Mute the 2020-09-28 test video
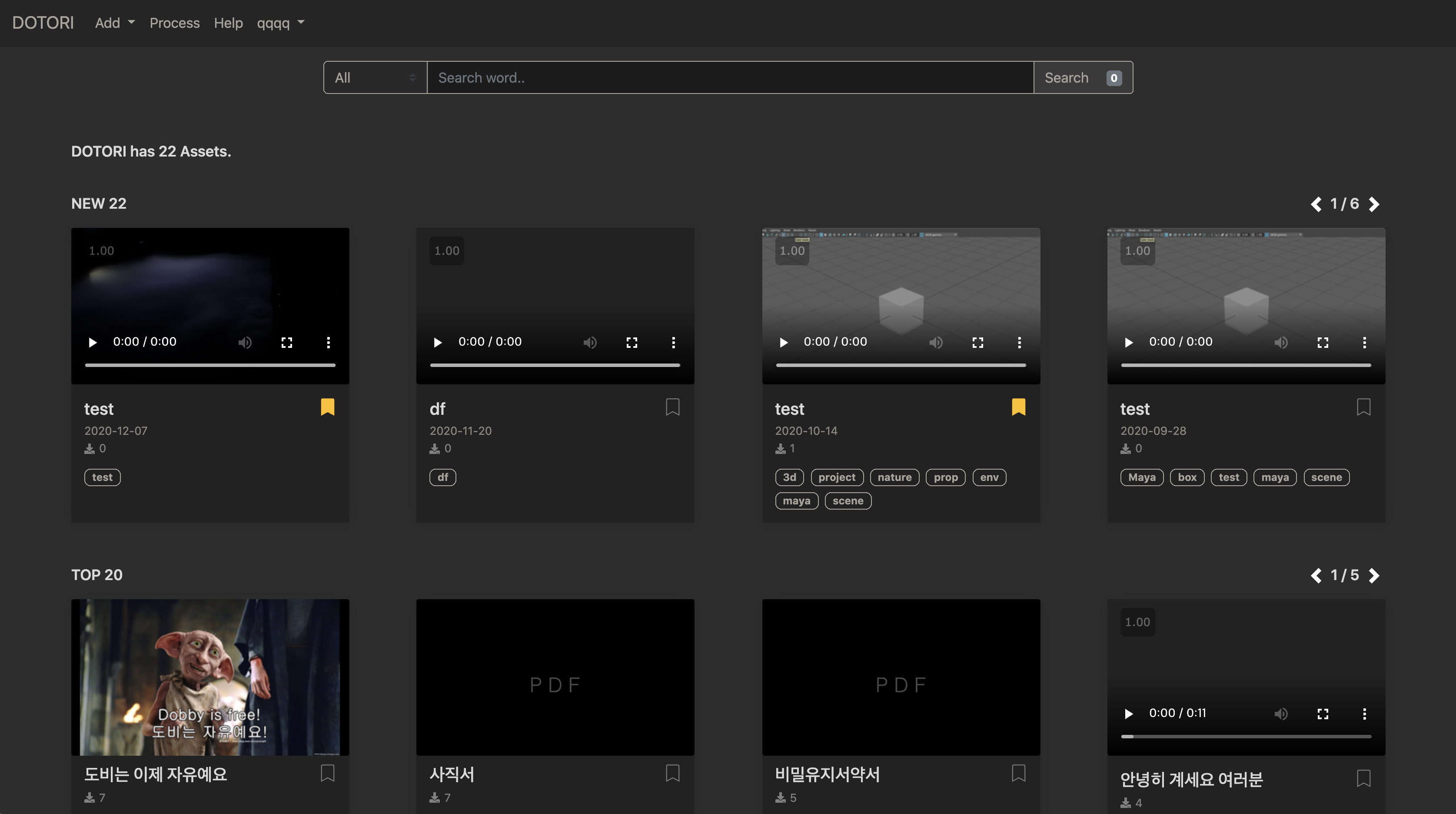The image size is (1456, 814). [1281, 342]
